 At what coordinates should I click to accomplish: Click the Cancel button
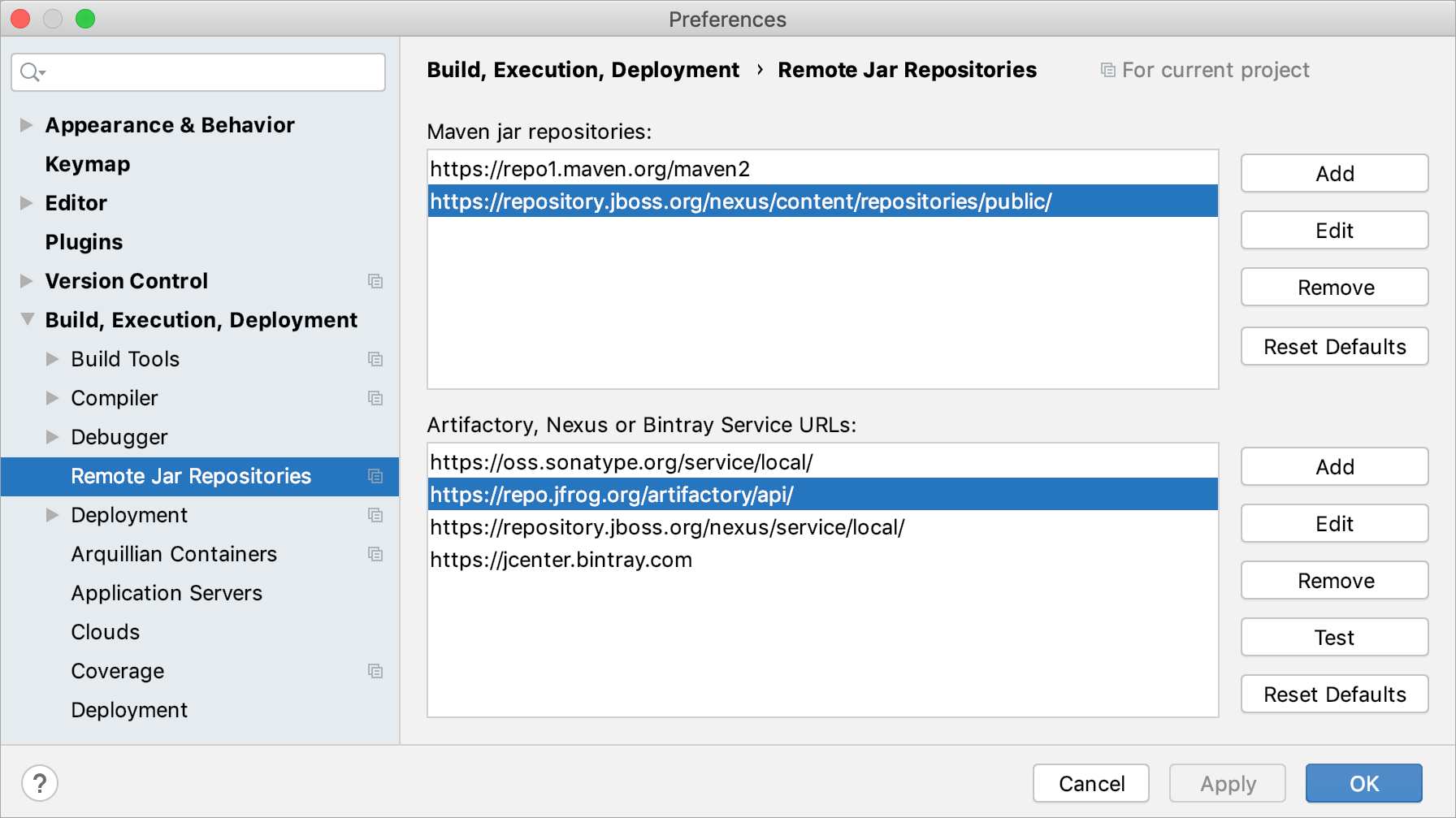click(1091, 783)
